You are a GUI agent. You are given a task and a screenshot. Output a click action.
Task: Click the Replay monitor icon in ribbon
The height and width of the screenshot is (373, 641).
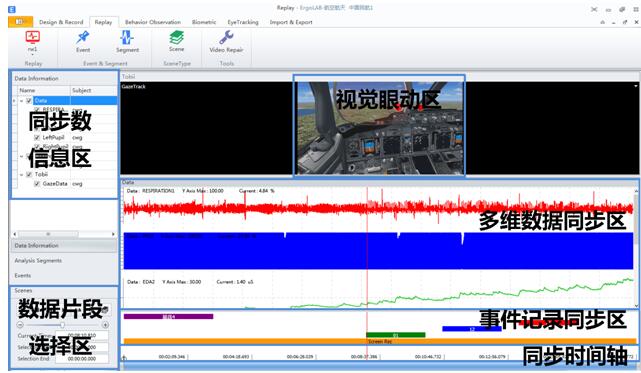tap(32, 37)
